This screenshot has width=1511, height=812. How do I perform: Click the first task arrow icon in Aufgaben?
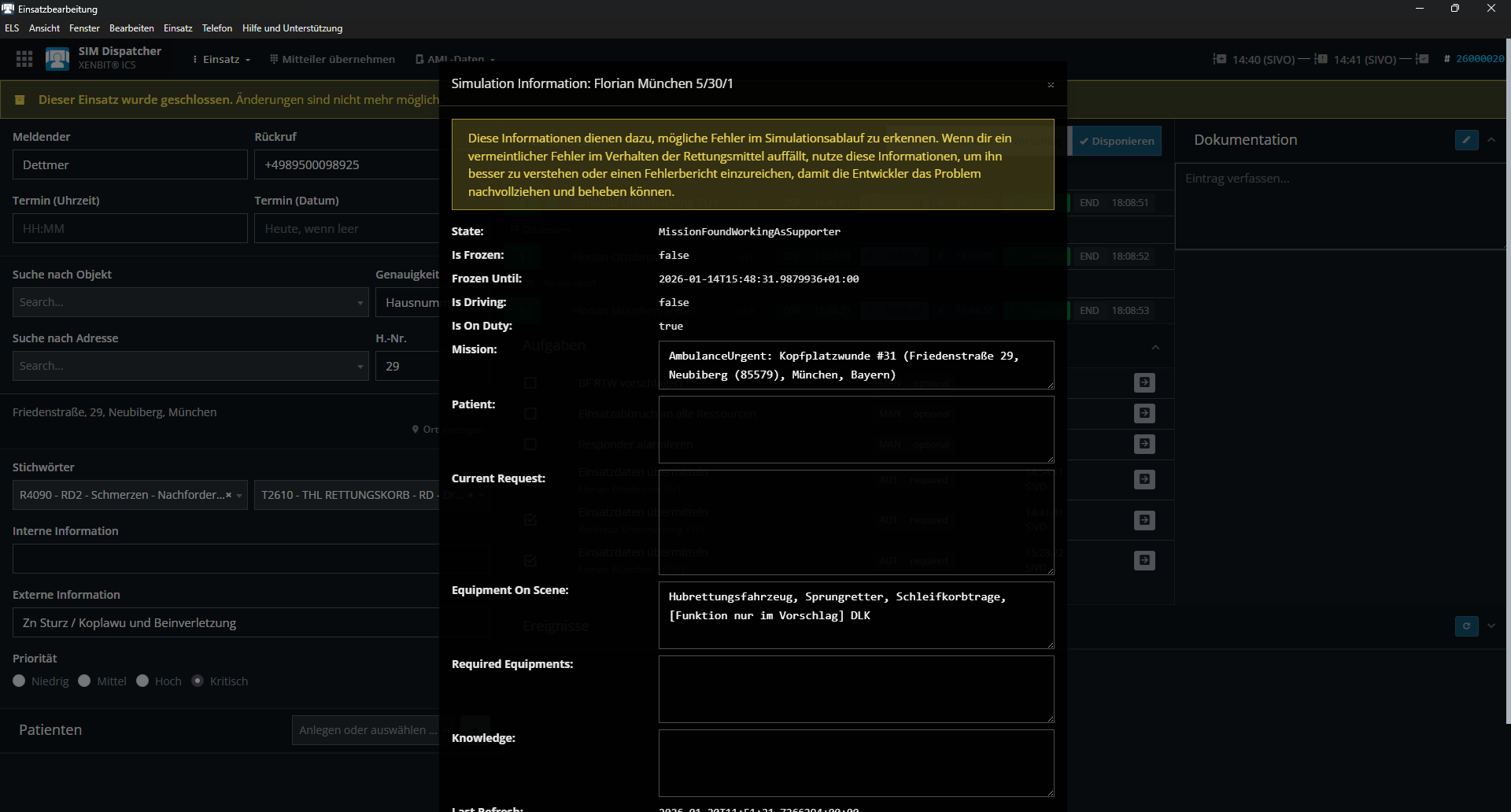(x=1144, y=383)
